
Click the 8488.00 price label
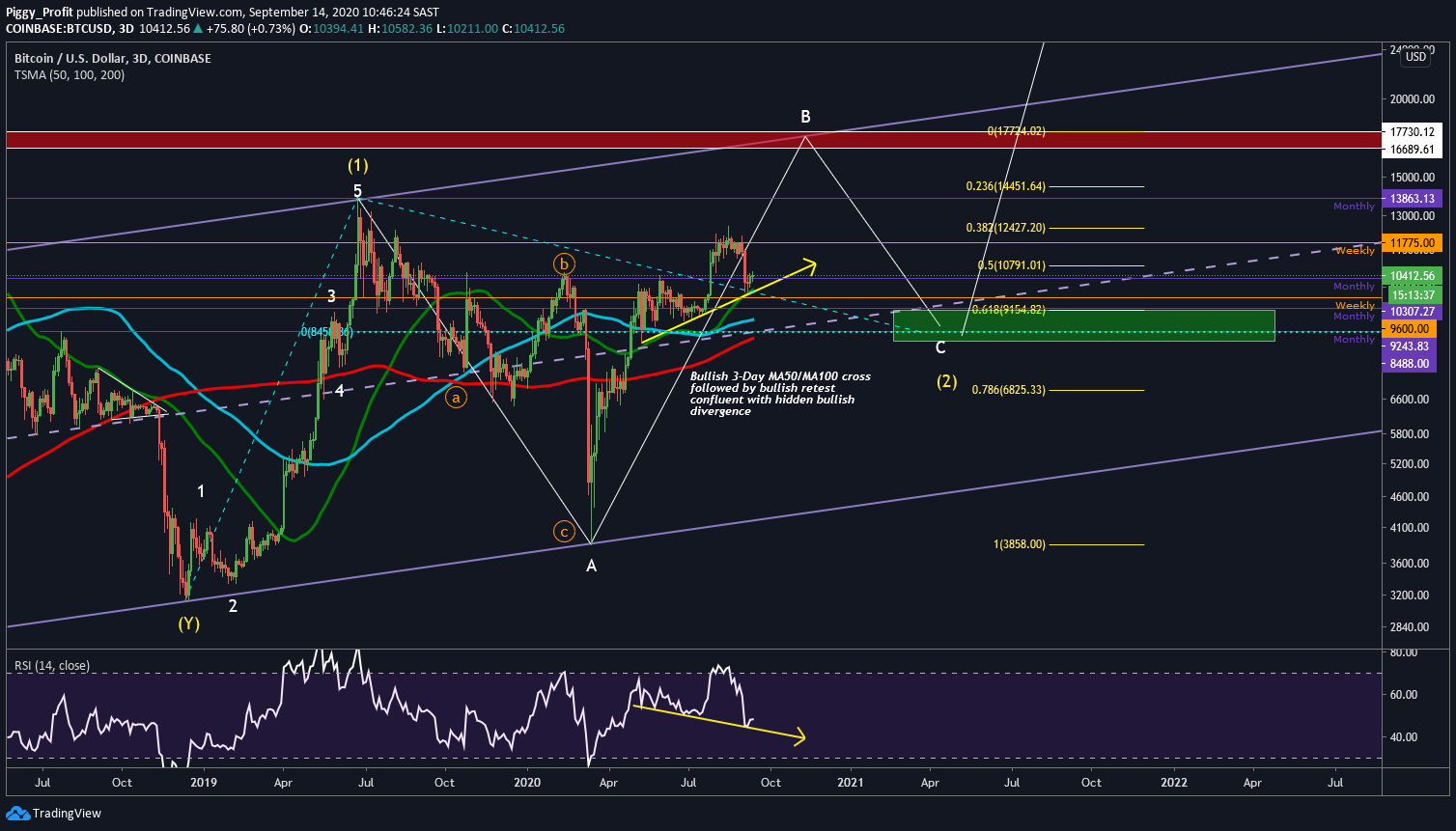pos(1412,364)
